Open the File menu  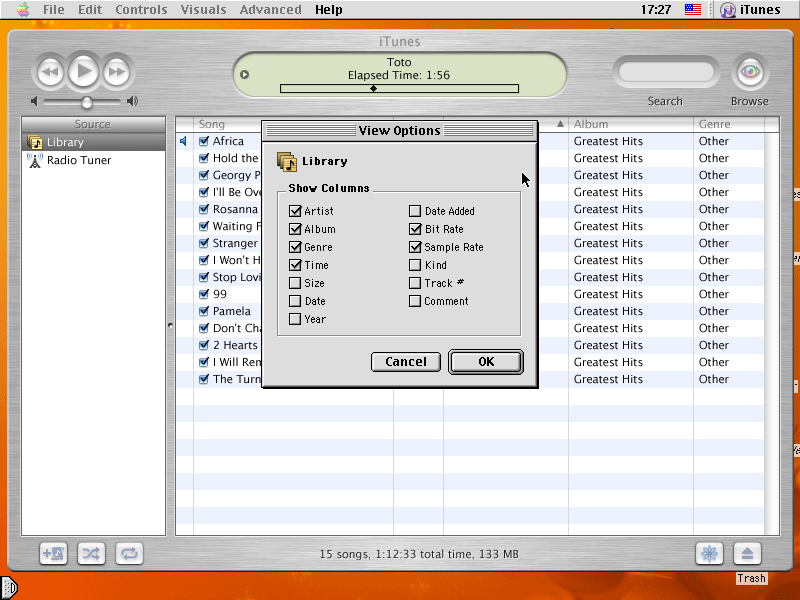(54, 9)
